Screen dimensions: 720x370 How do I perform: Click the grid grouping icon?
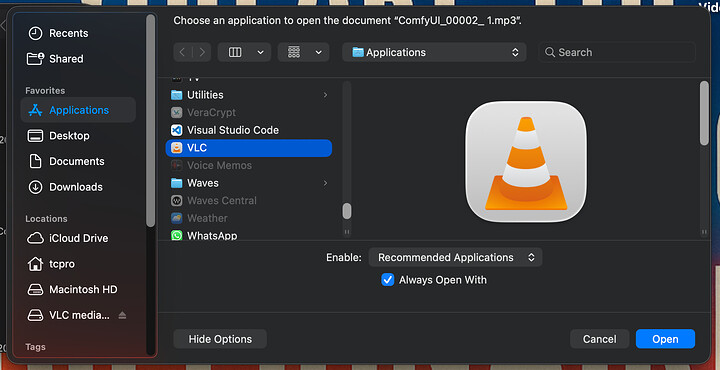point(294,52)
